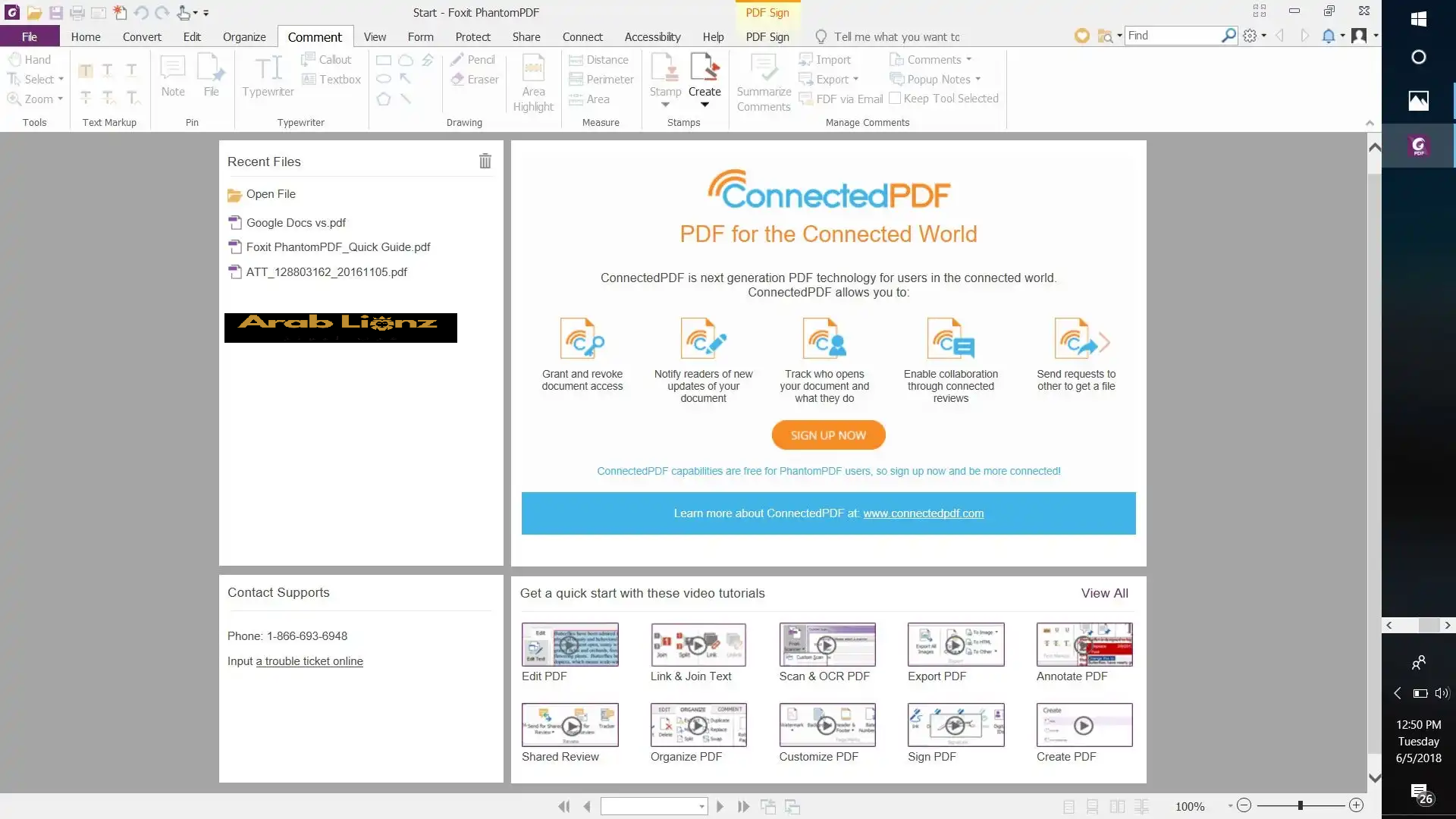This screenshot has height=819, width=1456.
Task: Open the page number combo box
Action: 654,806
